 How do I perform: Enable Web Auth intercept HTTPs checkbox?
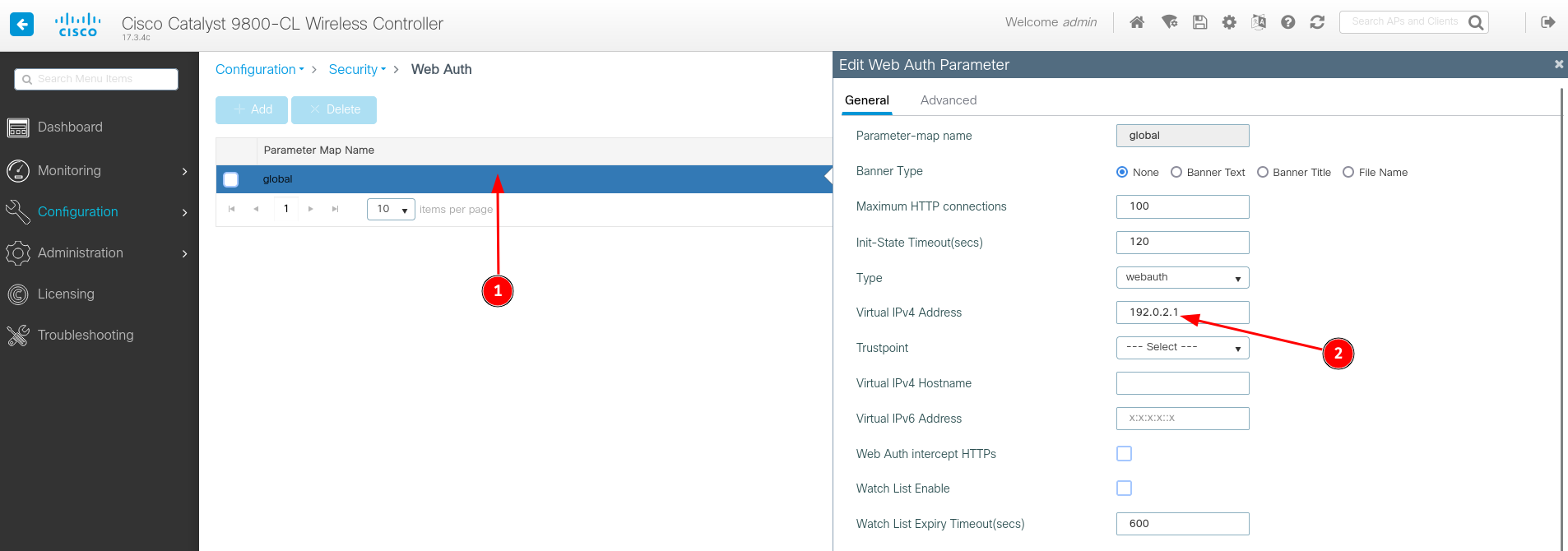(x=1124, y=454)
